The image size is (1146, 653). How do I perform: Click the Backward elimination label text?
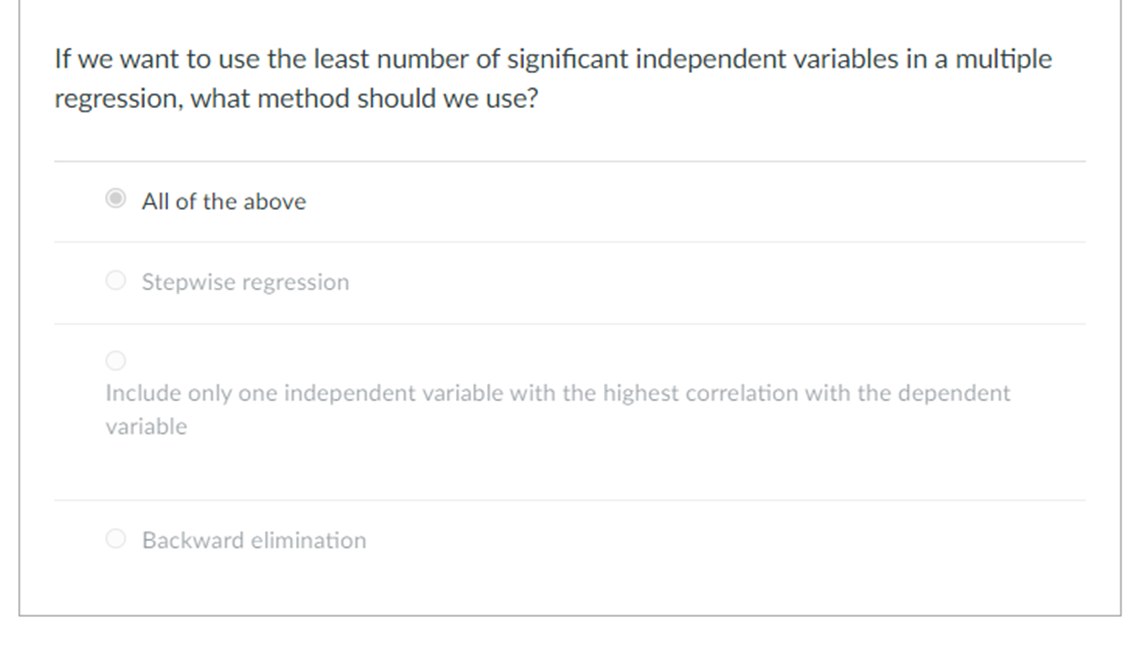click(x=253, y=539)
